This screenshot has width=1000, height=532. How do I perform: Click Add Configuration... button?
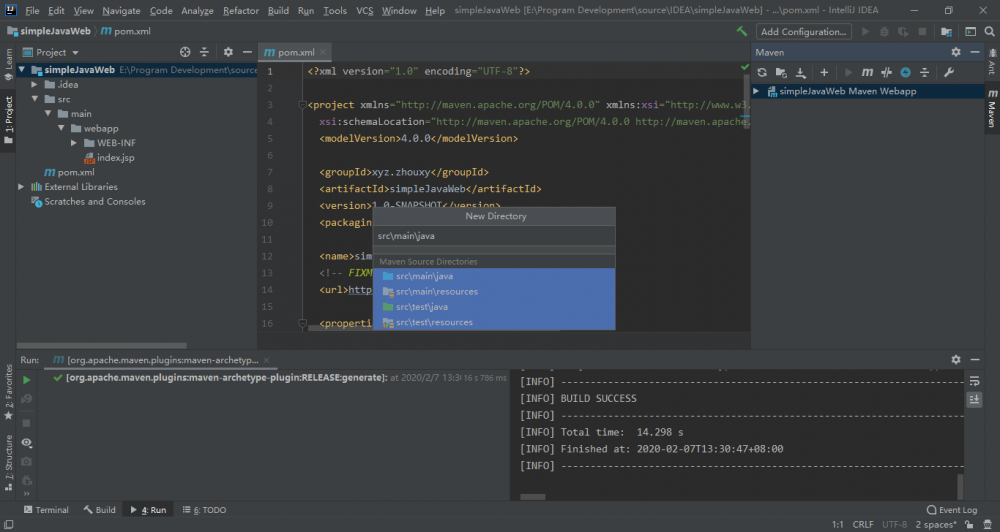(x=804, y=31)
